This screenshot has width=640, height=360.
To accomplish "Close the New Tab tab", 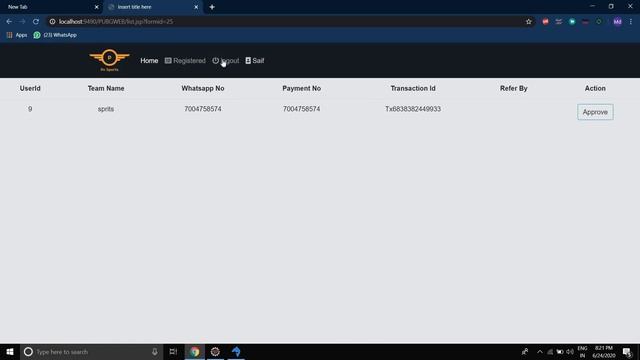I will pyautogui.click(x=97, y=7).
